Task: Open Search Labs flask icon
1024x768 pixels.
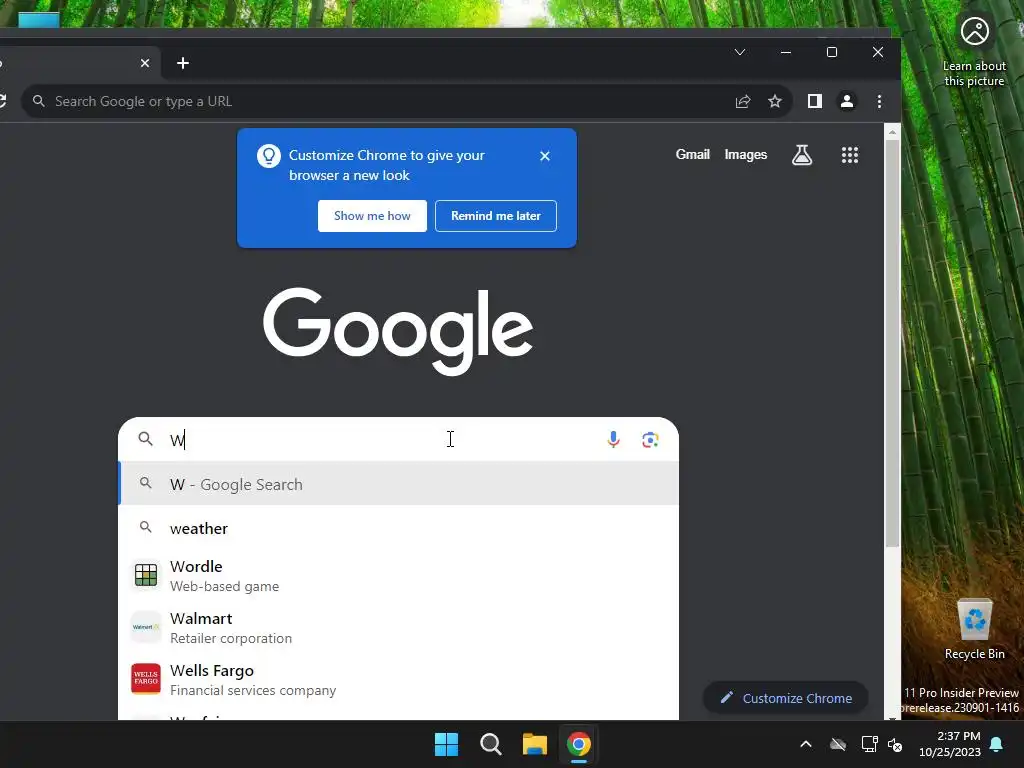Action: point(802,155)
